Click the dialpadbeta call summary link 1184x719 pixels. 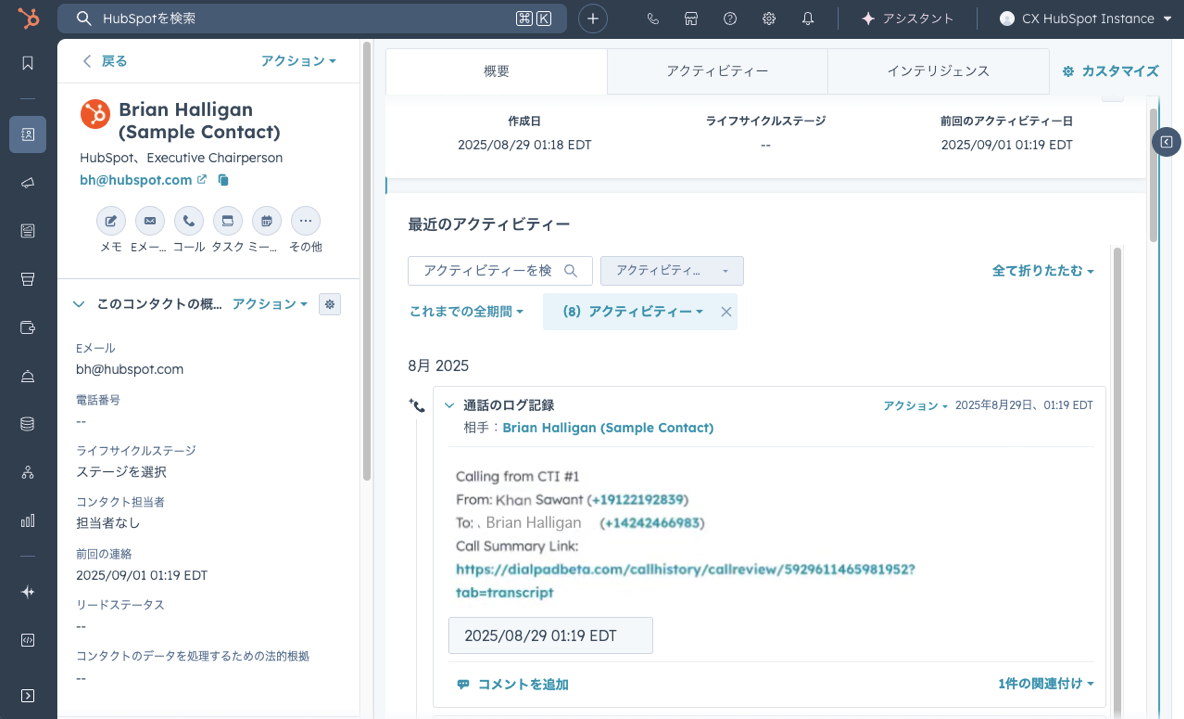point(685,570)
